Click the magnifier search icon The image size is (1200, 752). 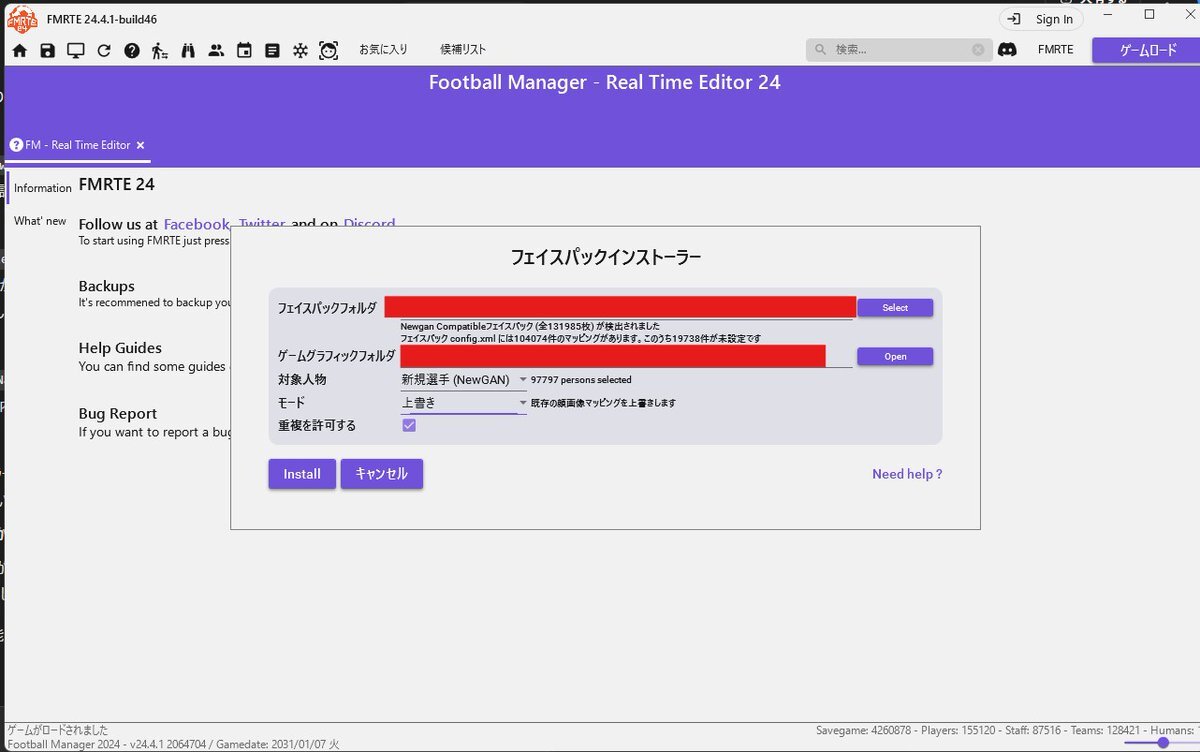coord(821,49)
